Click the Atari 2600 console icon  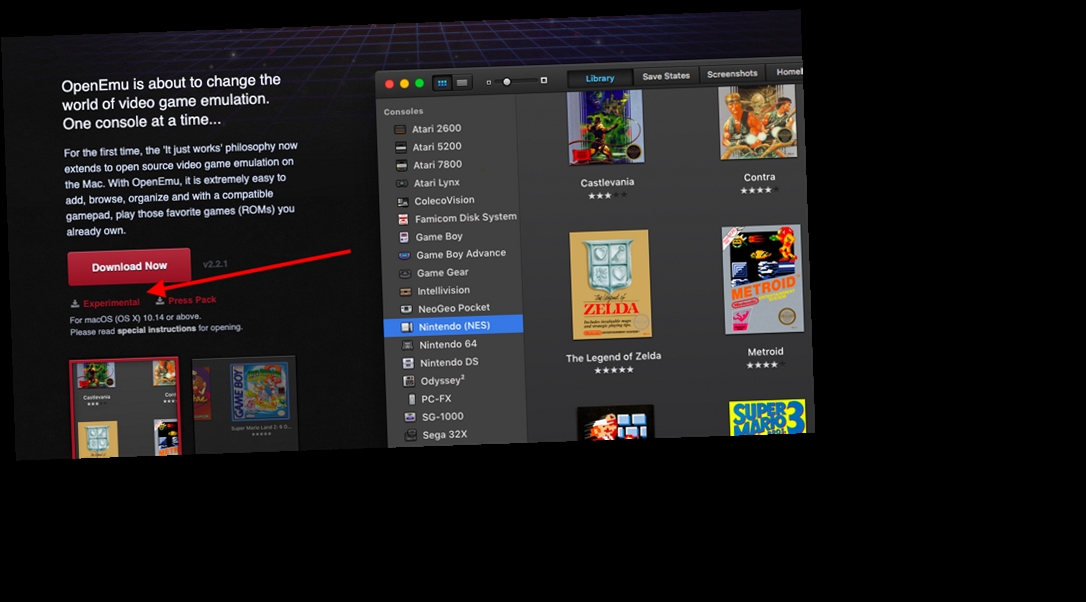pyautogui.click(x=400, y=128)
